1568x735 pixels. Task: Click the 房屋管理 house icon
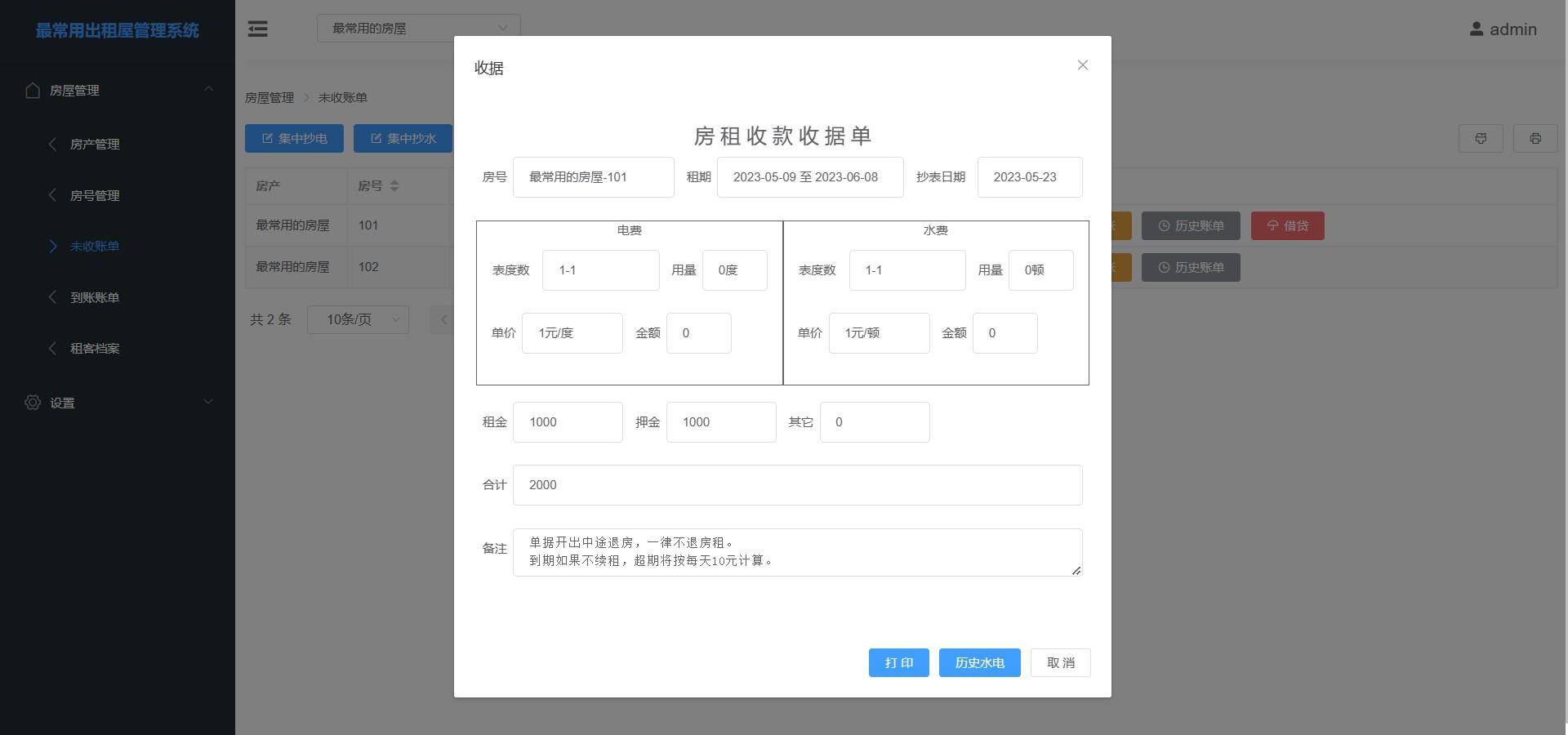click(33, 90)
